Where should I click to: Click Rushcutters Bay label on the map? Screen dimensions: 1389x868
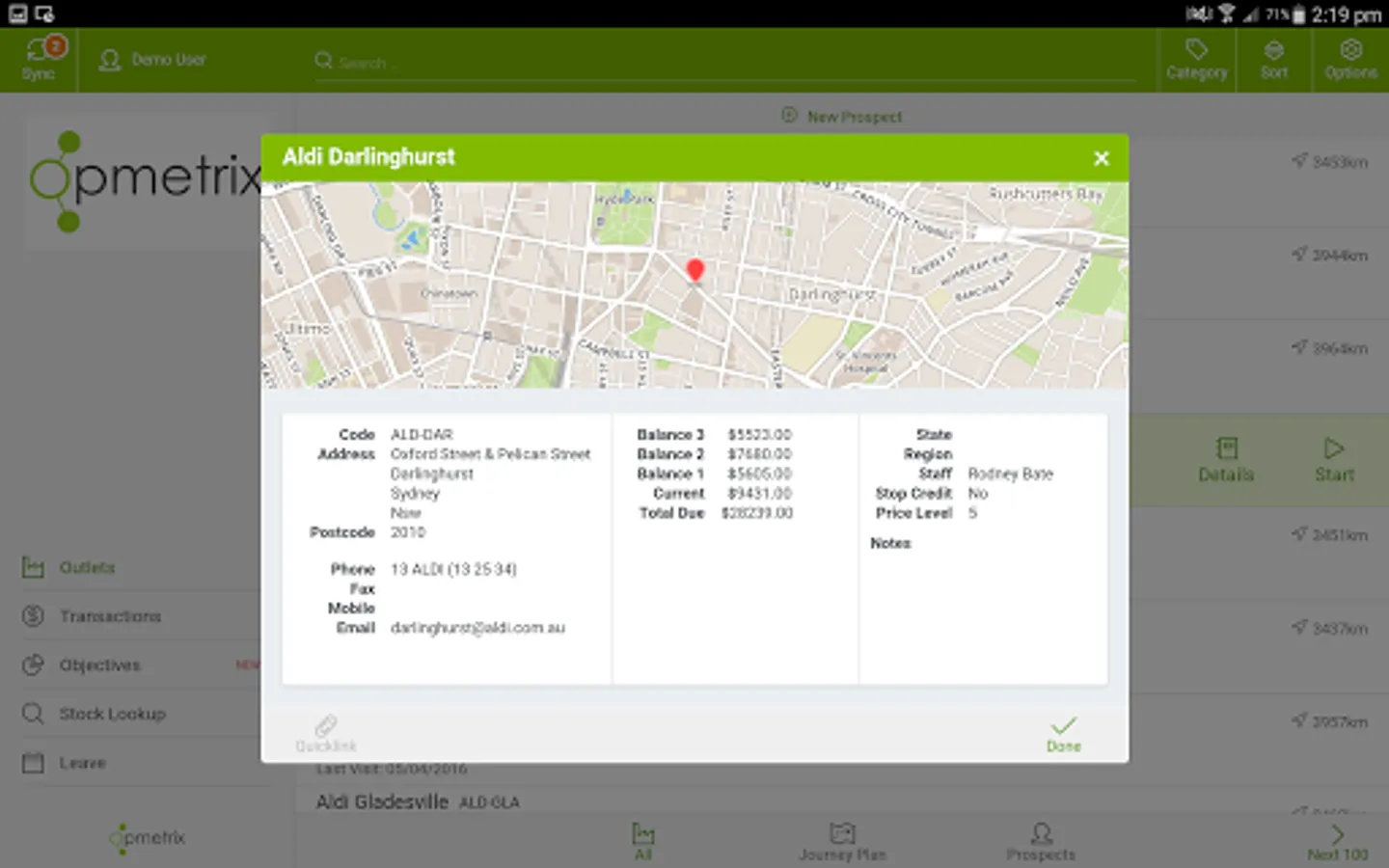pos(1046,194)
